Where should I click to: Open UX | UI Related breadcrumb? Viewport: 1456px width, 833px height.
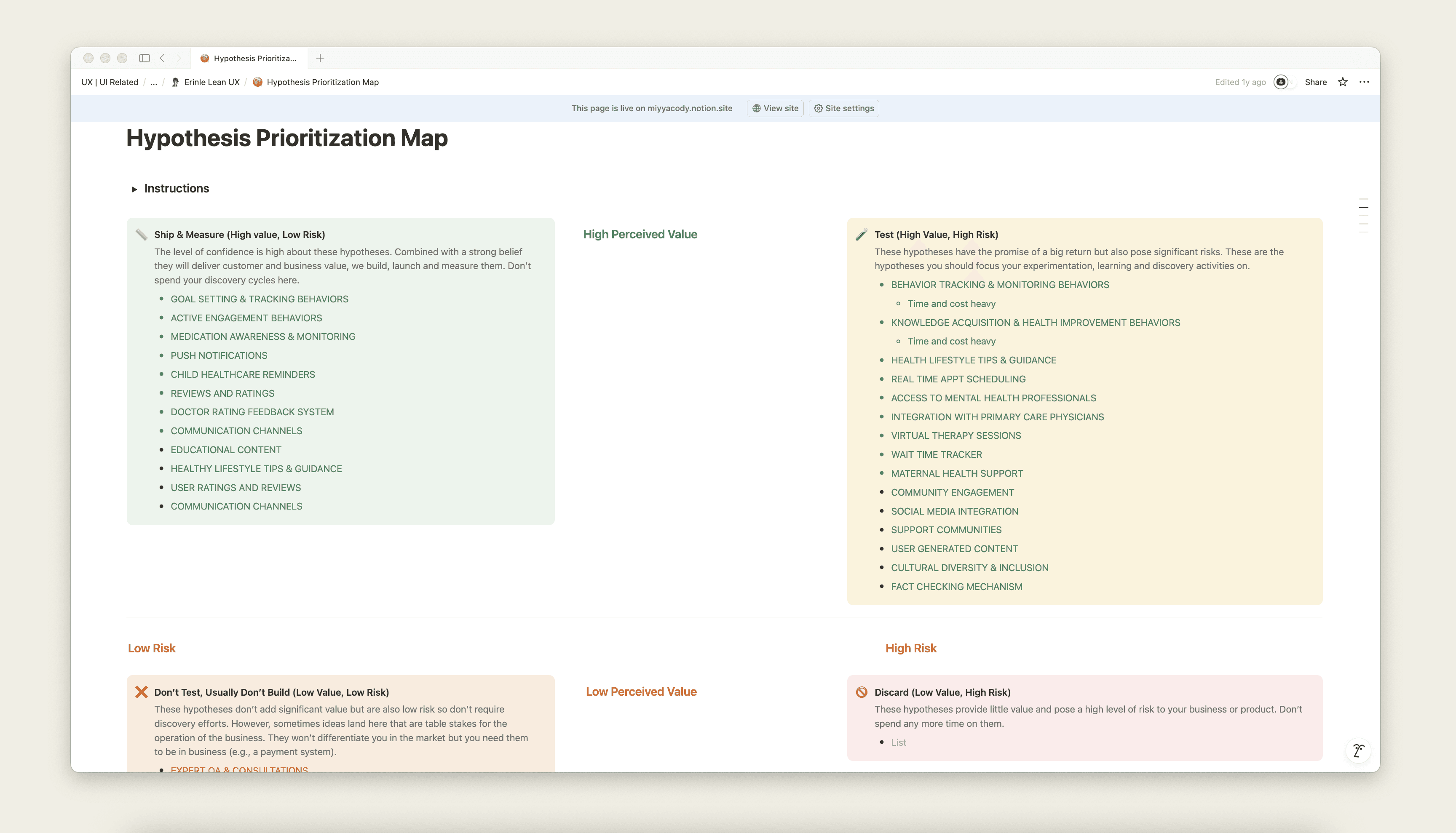coord(110,82)
